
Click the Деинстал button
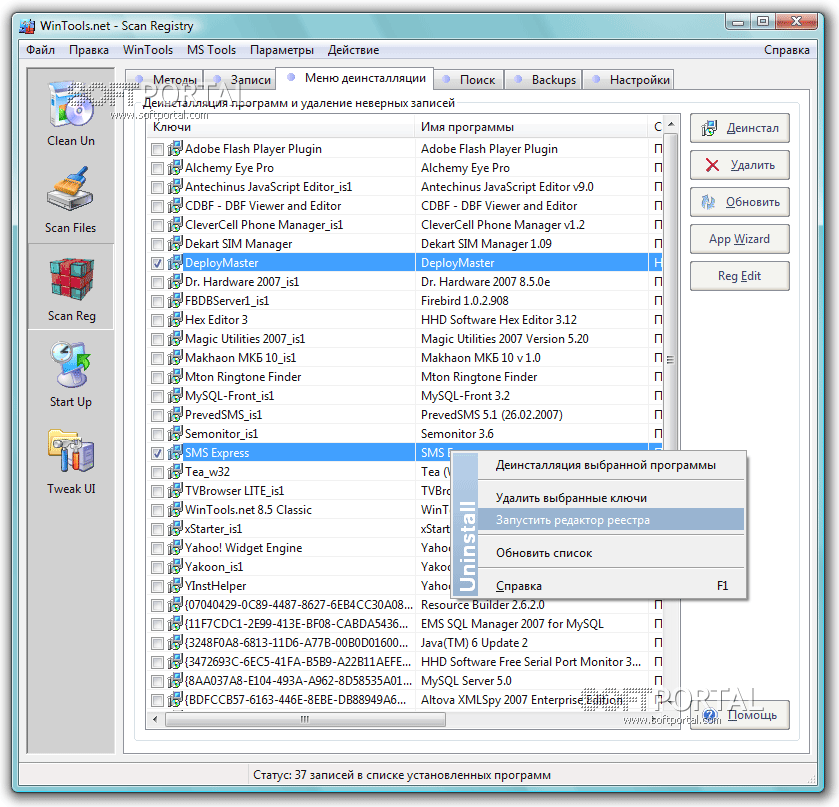pyautogui.click(x=739, y=128)
